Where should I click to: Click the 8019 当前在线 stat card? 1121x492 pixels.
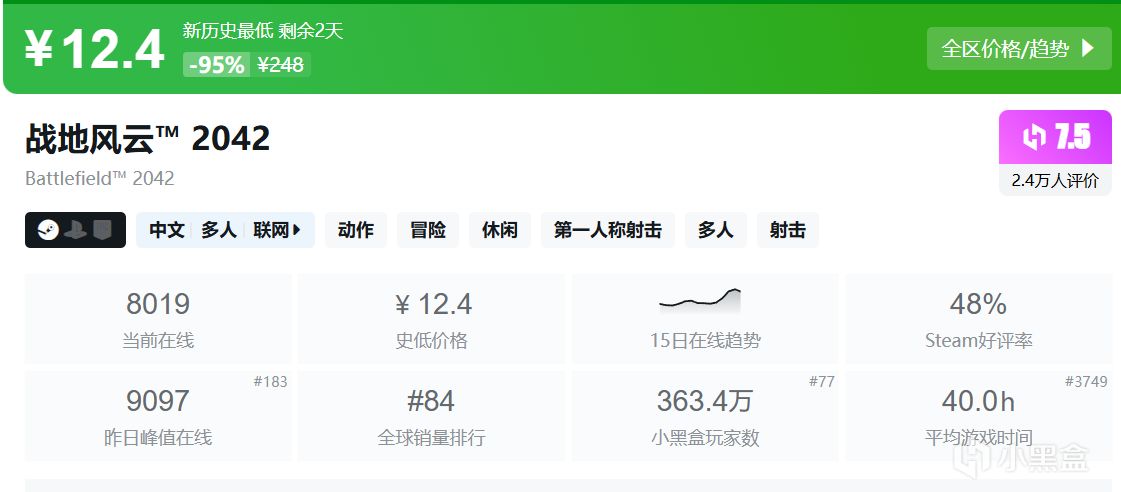click(x=158, y=319)
